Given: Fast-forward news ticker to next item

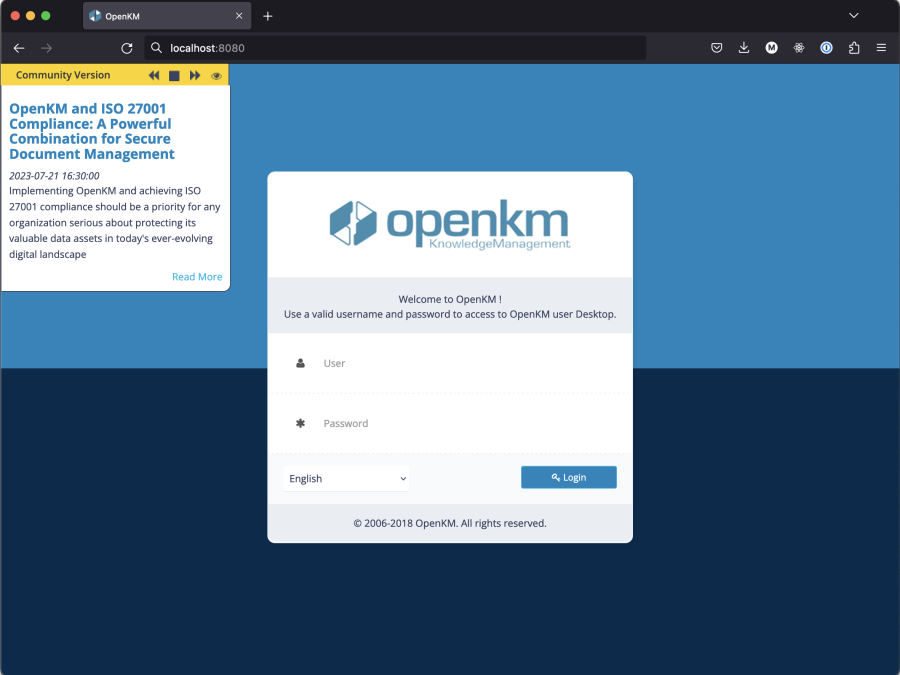Looking at the screenshot, I should [195, 75].
